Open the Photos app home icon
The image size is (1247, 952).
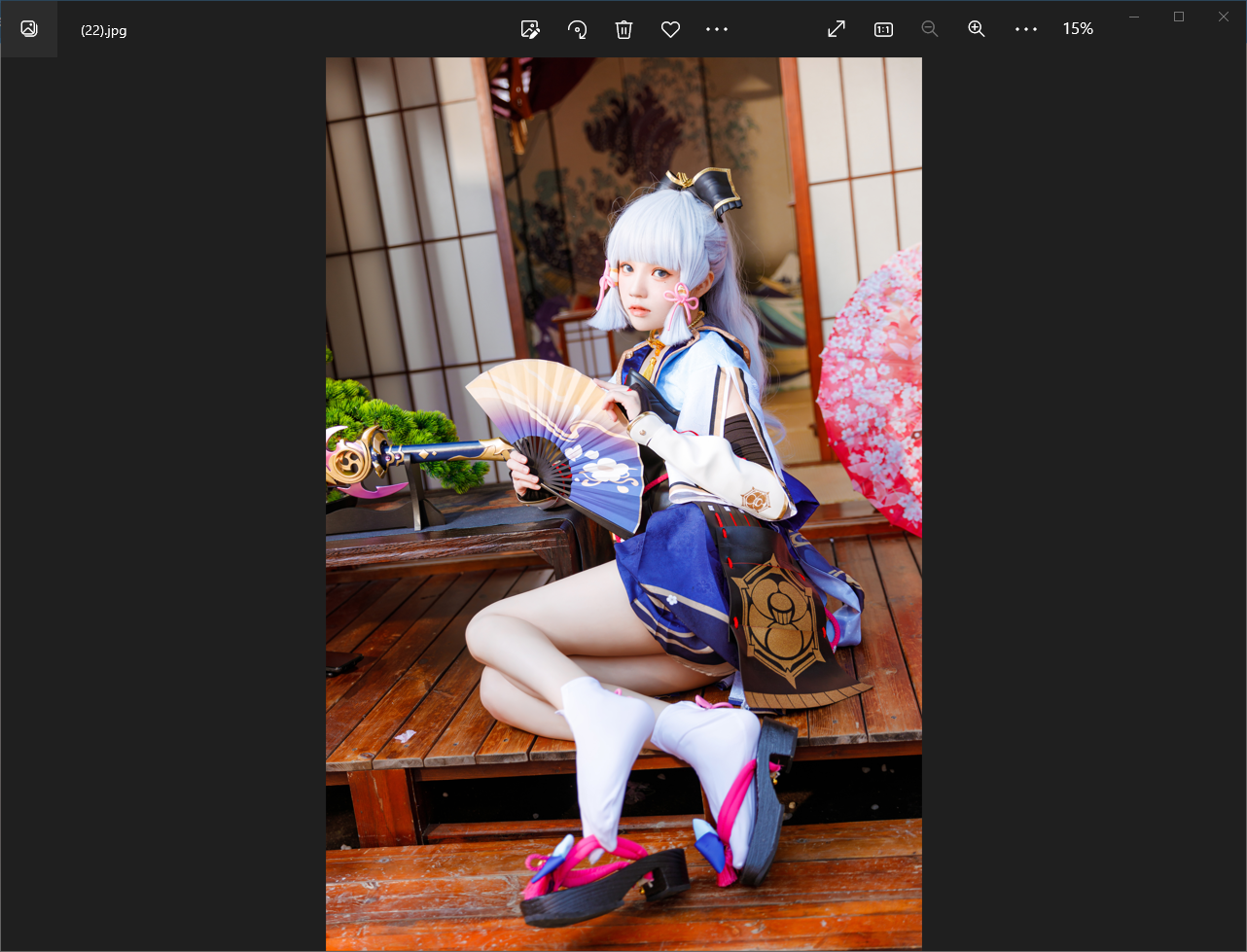point(29,29)
